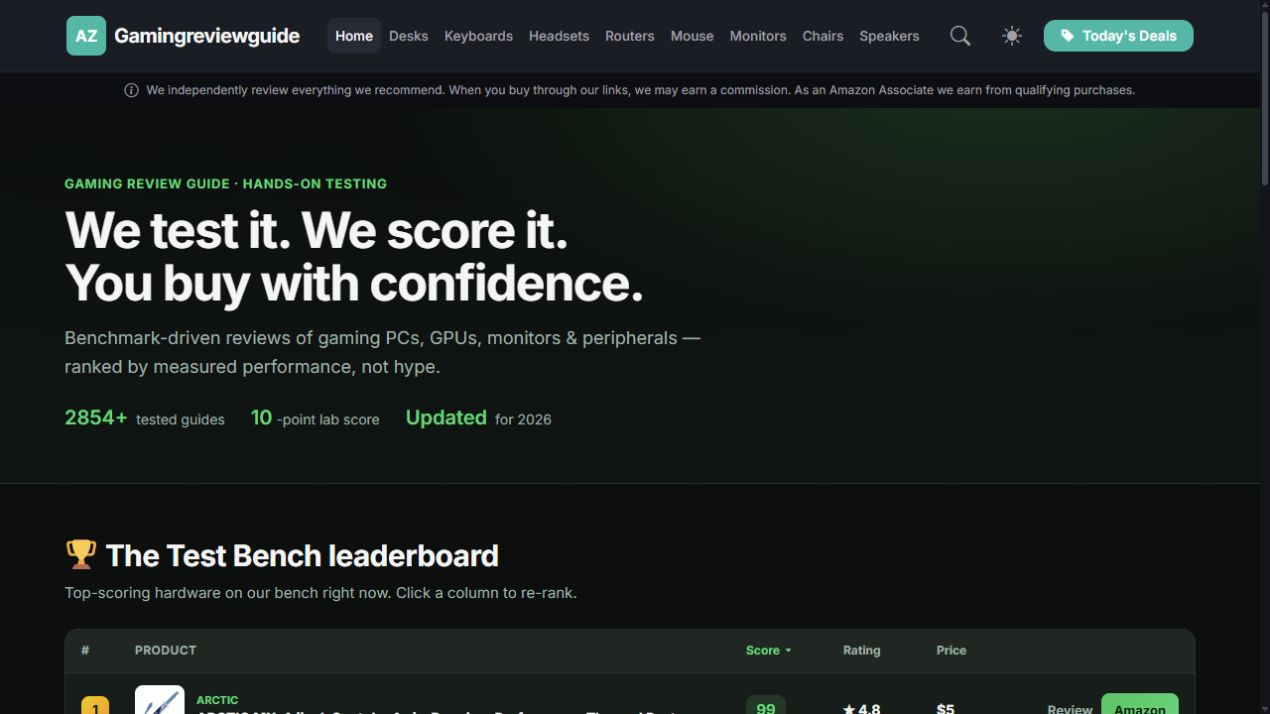Open the Monitors category
Image resolution: width=1270 pixels, height=714 pixels.
click(758, 36)
